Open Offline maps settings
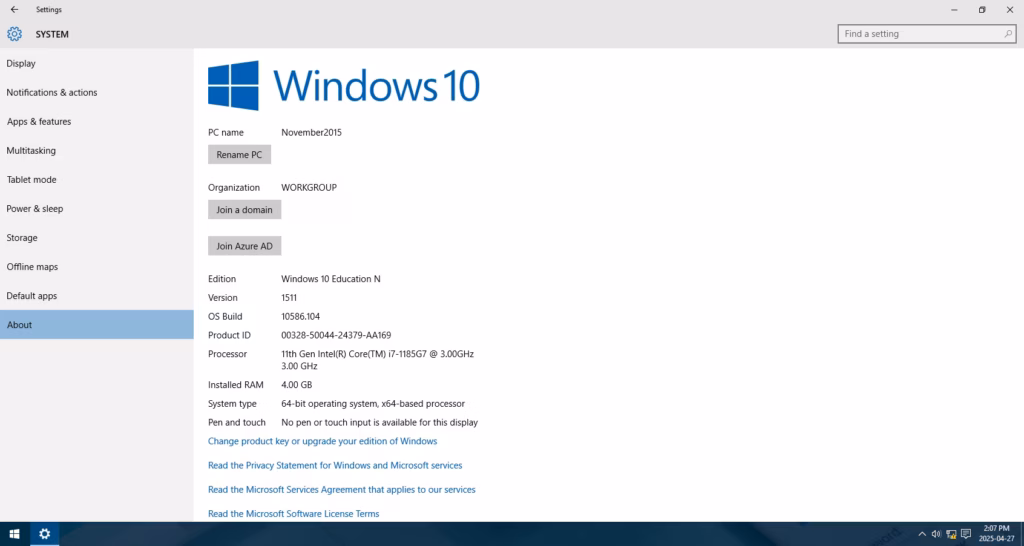The width and height of the screenshot is (1024, 546). click(x=97, y=267)
